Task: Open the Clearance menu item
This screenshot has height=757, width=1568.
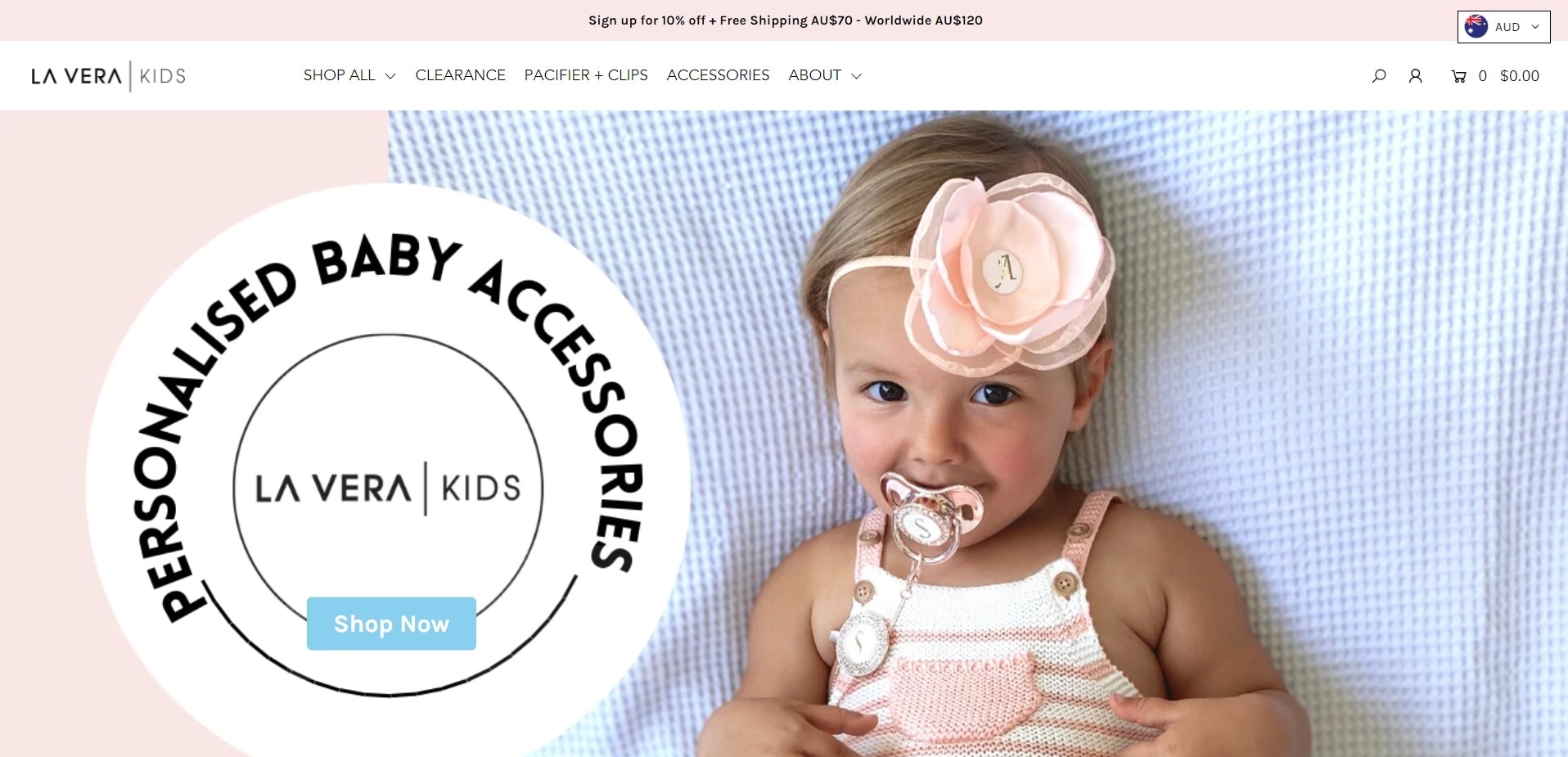Action: [460, 75]
